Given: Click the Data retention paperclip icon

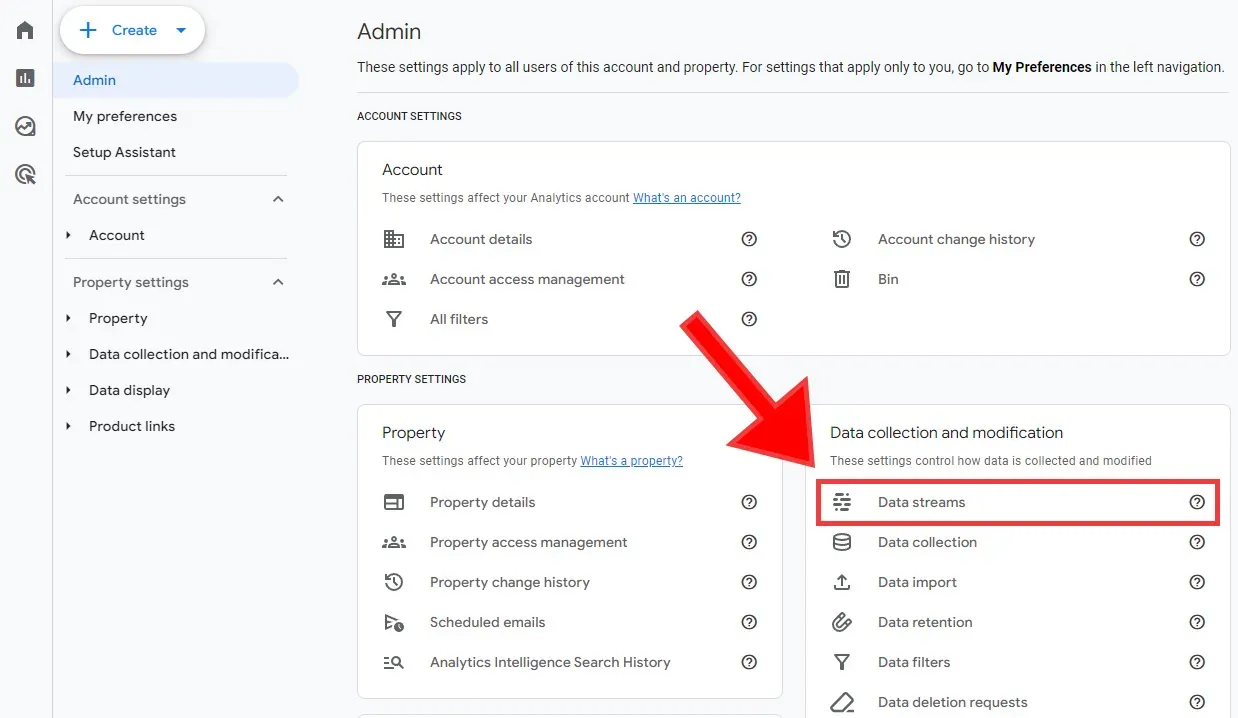Looking at the screenshot, I should [842, 622].
